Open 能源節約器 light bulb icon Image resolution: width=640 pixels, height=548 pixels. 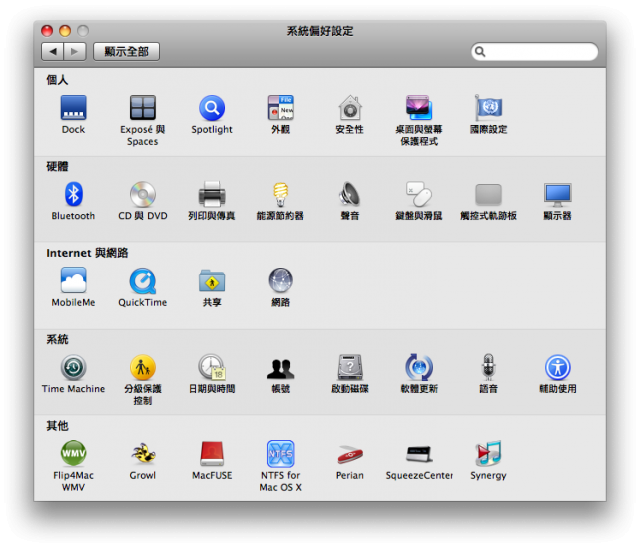coord(280,194)
